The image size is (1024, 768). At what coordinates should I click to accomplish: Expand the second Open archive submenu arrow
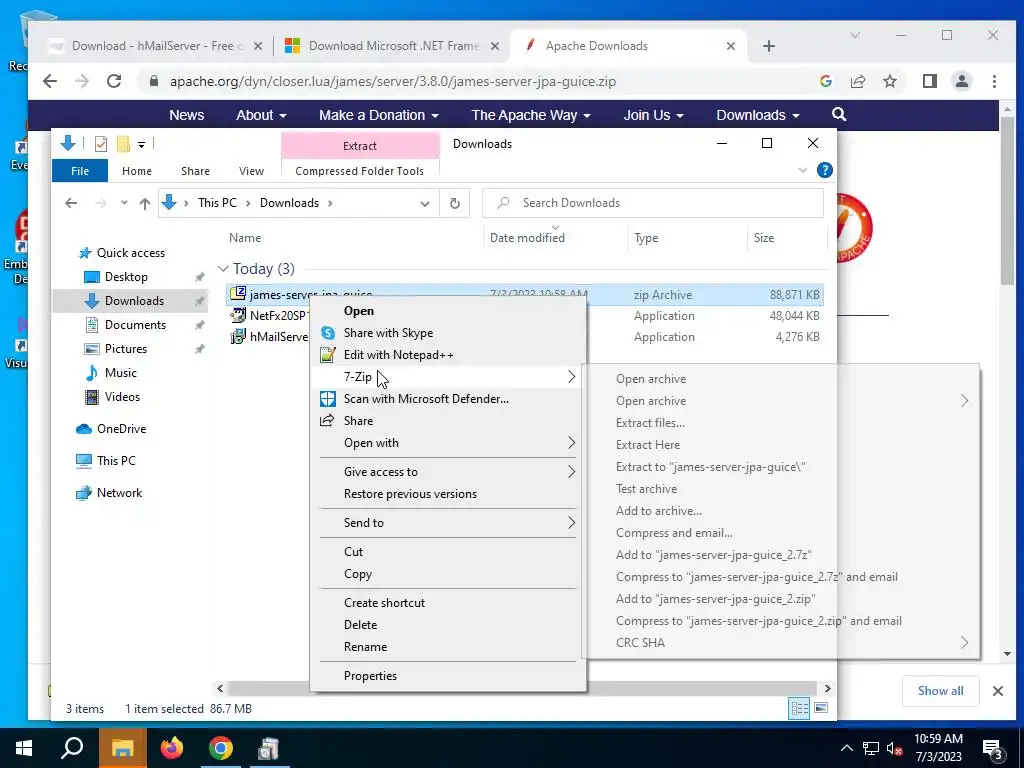965,401
